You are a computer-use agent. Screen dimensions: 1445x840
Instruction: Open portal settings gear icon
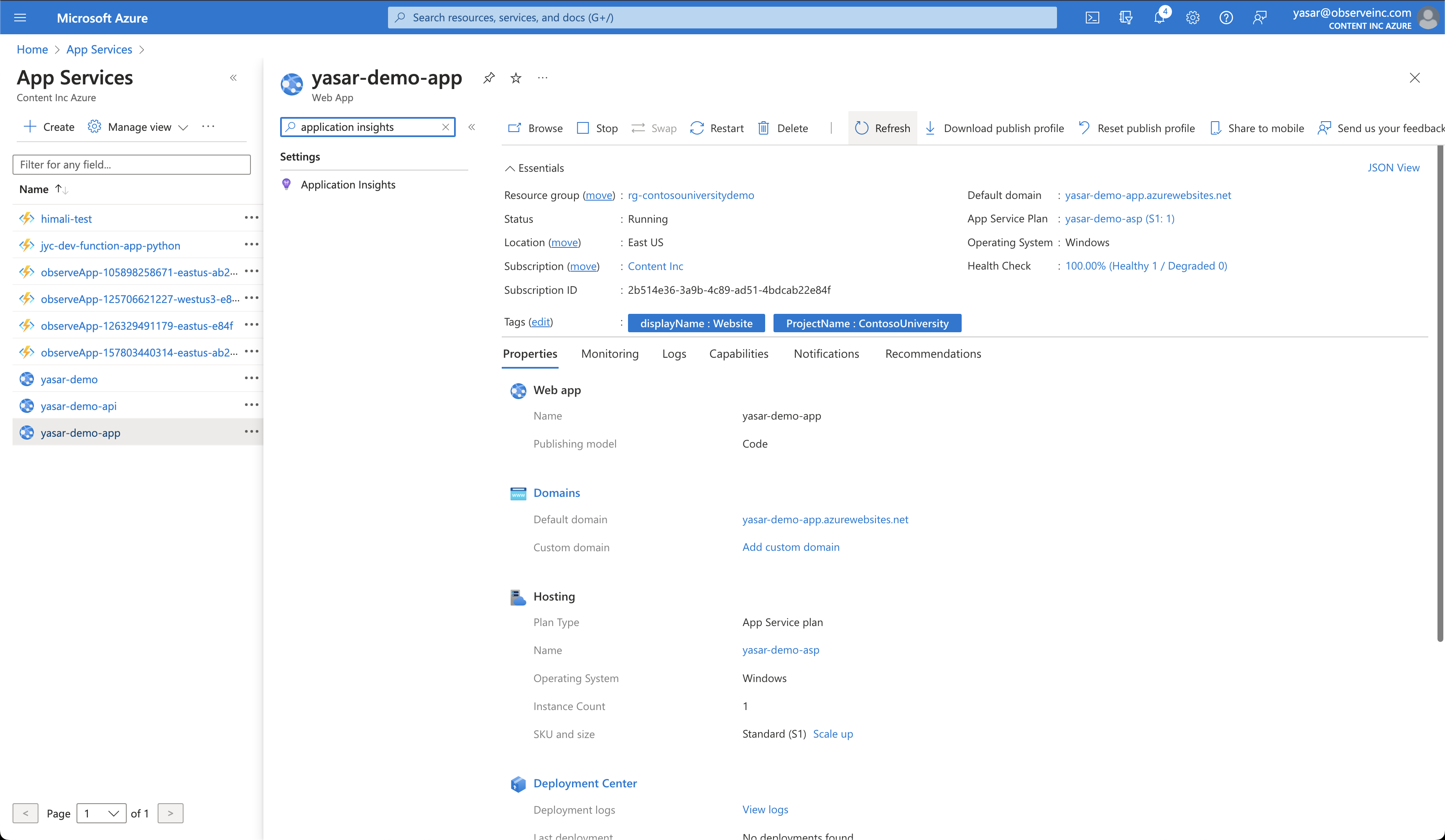tap(1193, 18)
